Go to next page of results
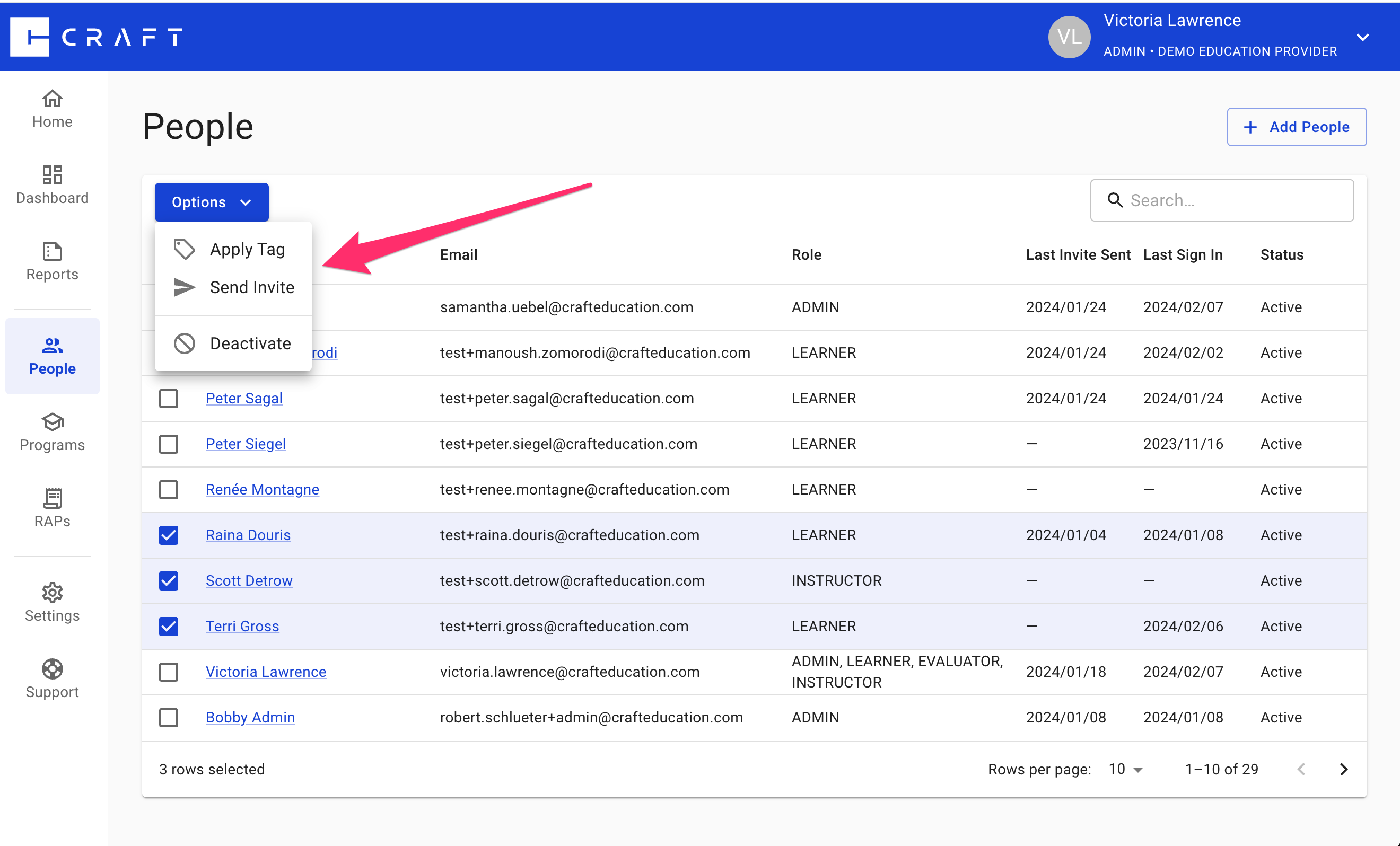 [1344, 769]
